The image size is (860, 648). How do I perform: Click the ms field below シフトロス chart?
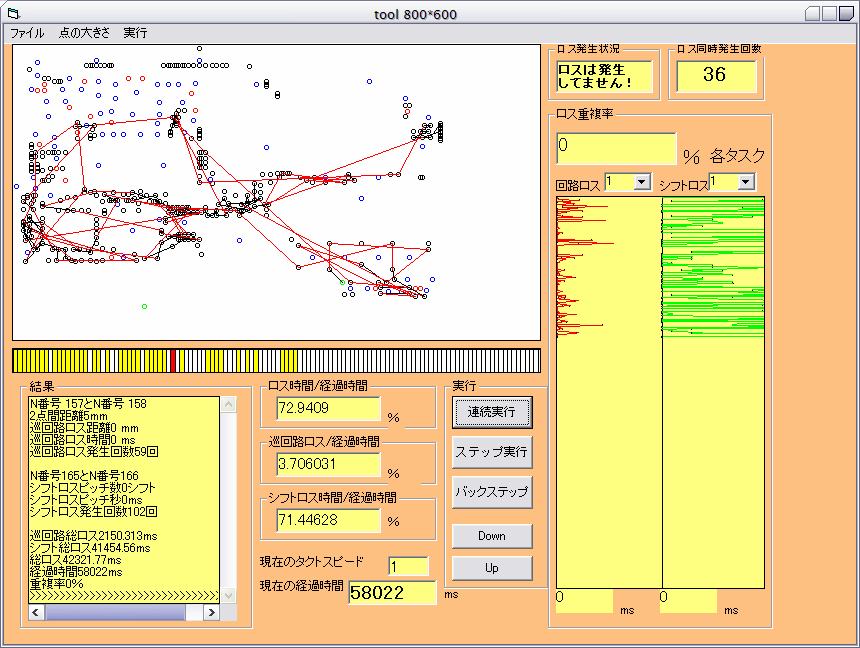tap(688, 601)
